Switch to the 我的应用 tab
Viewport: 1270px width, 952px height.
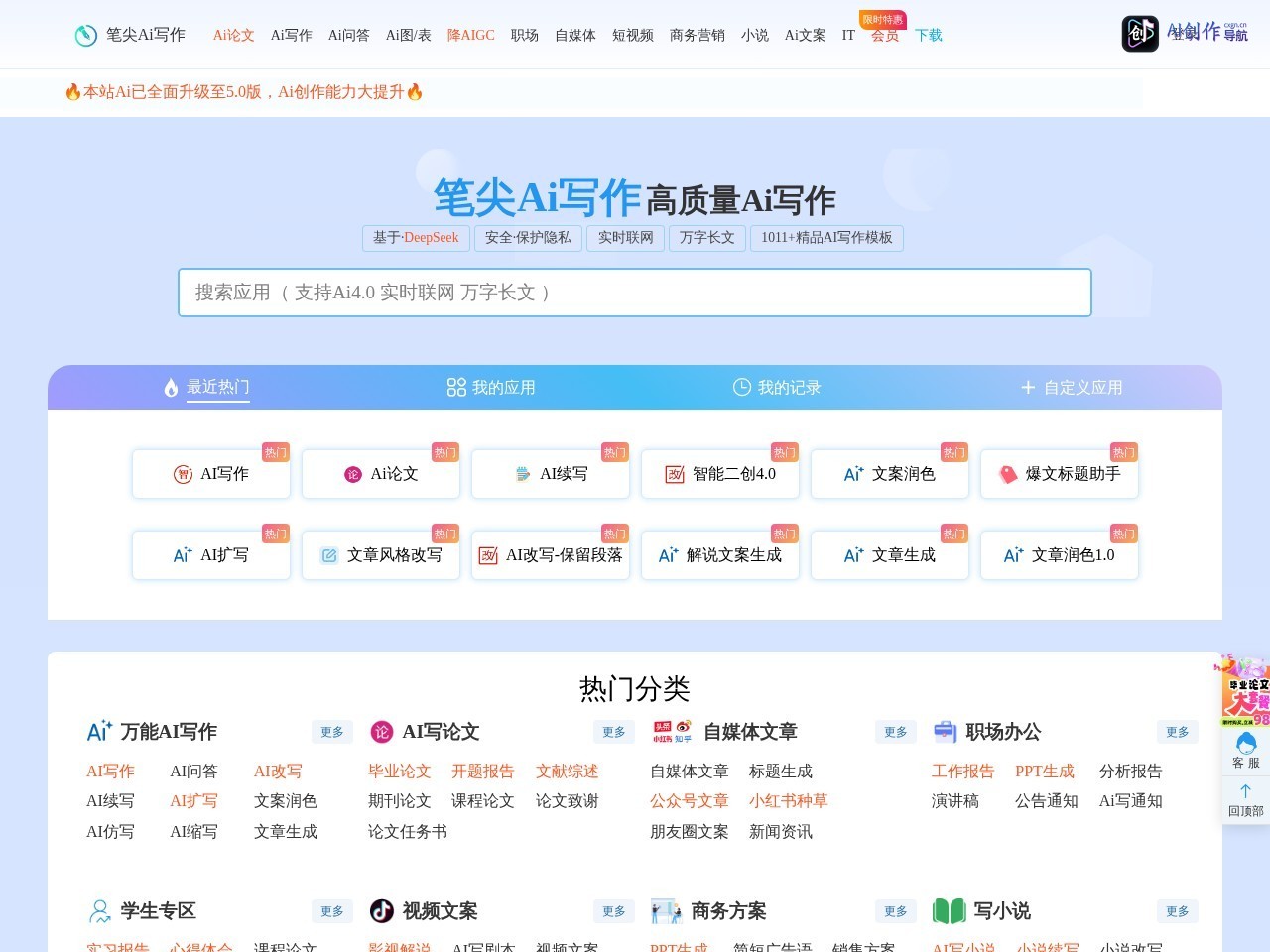[491, 388]
